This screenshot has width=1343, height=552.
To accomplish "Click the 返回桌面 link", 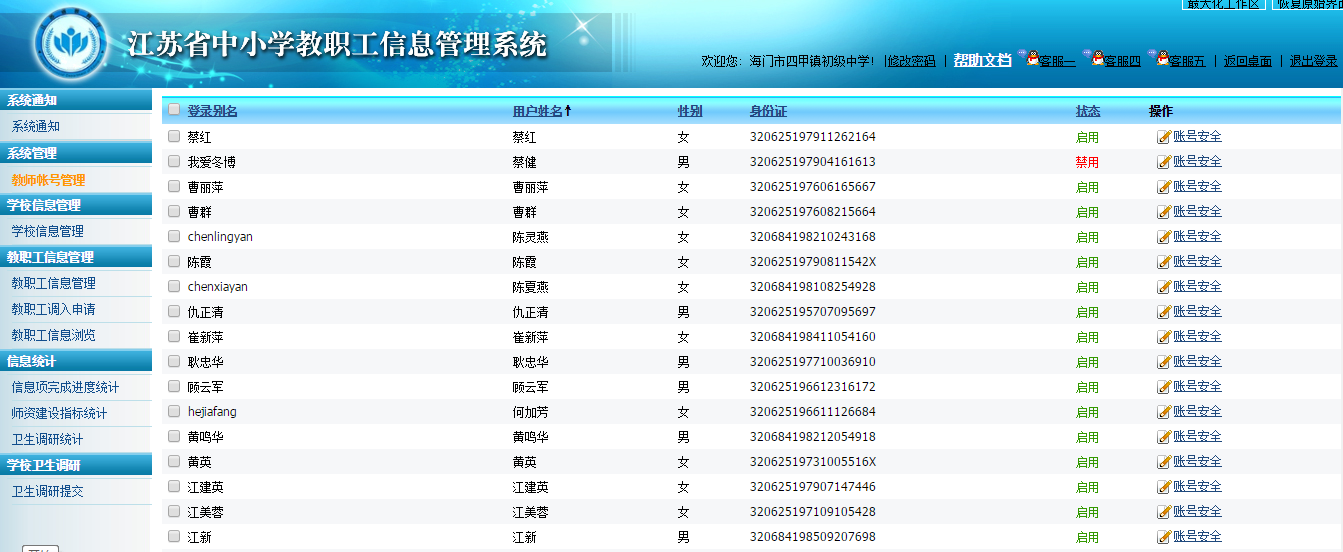I will pyautogui.click(x=1248, y=61).
